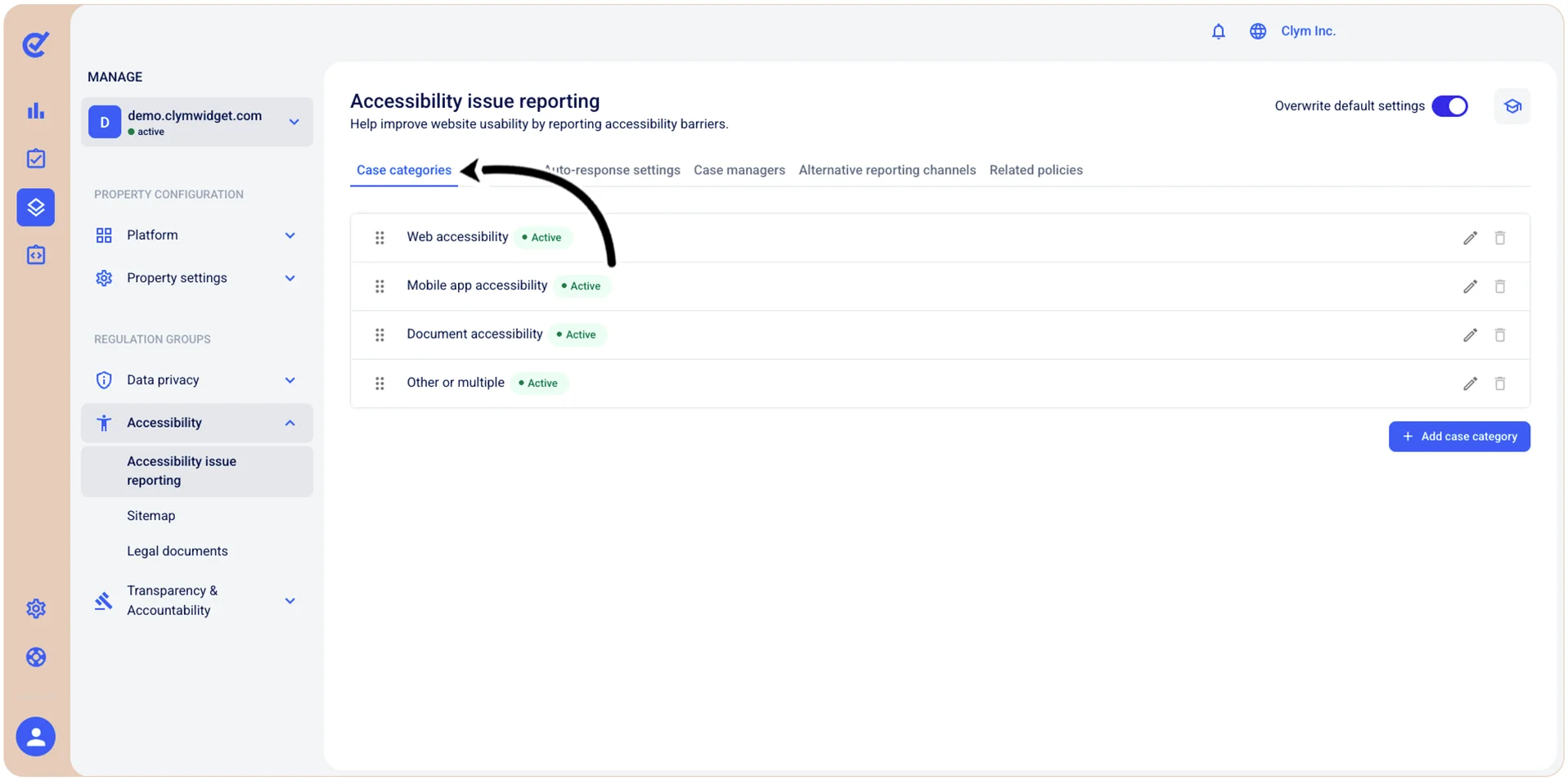Edit the Web accessibility category
Image resolution: width=1568 pixels, height=781 pixels.
(x=1470, y=238)
